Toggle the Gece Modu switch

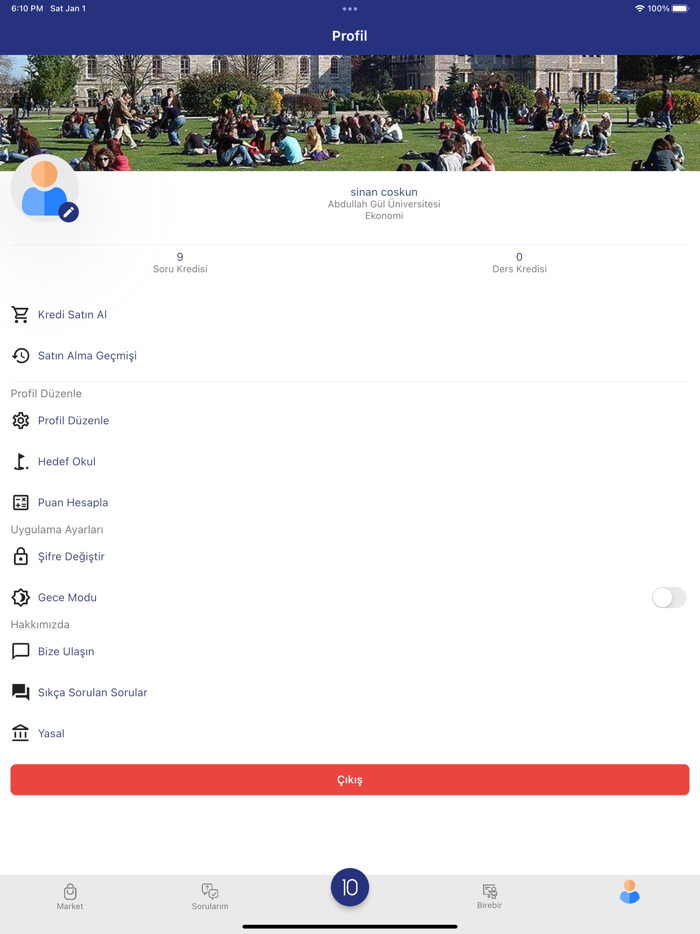tap(668, 597)
